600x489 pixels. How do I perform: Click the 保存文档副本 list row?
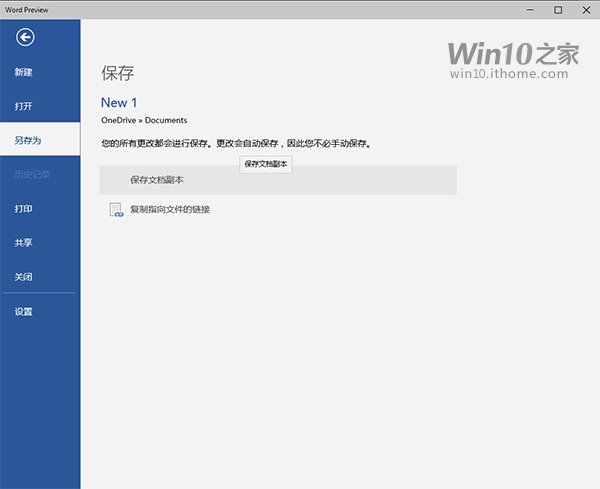278,180
